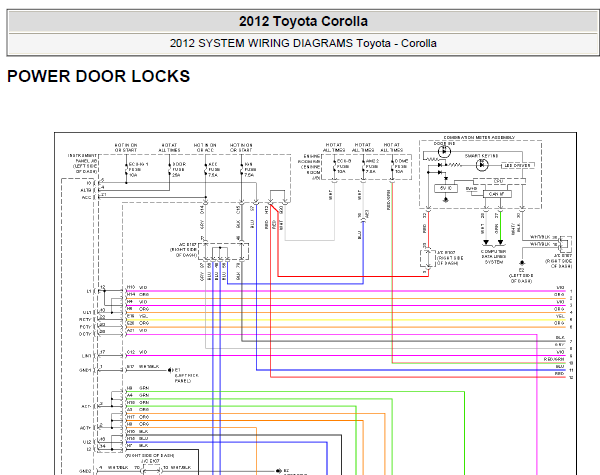This screenshot has width=600, height=475.
Task: Select the 'IGN FUSE 7.5A' label
Action: tap(249, 169)
